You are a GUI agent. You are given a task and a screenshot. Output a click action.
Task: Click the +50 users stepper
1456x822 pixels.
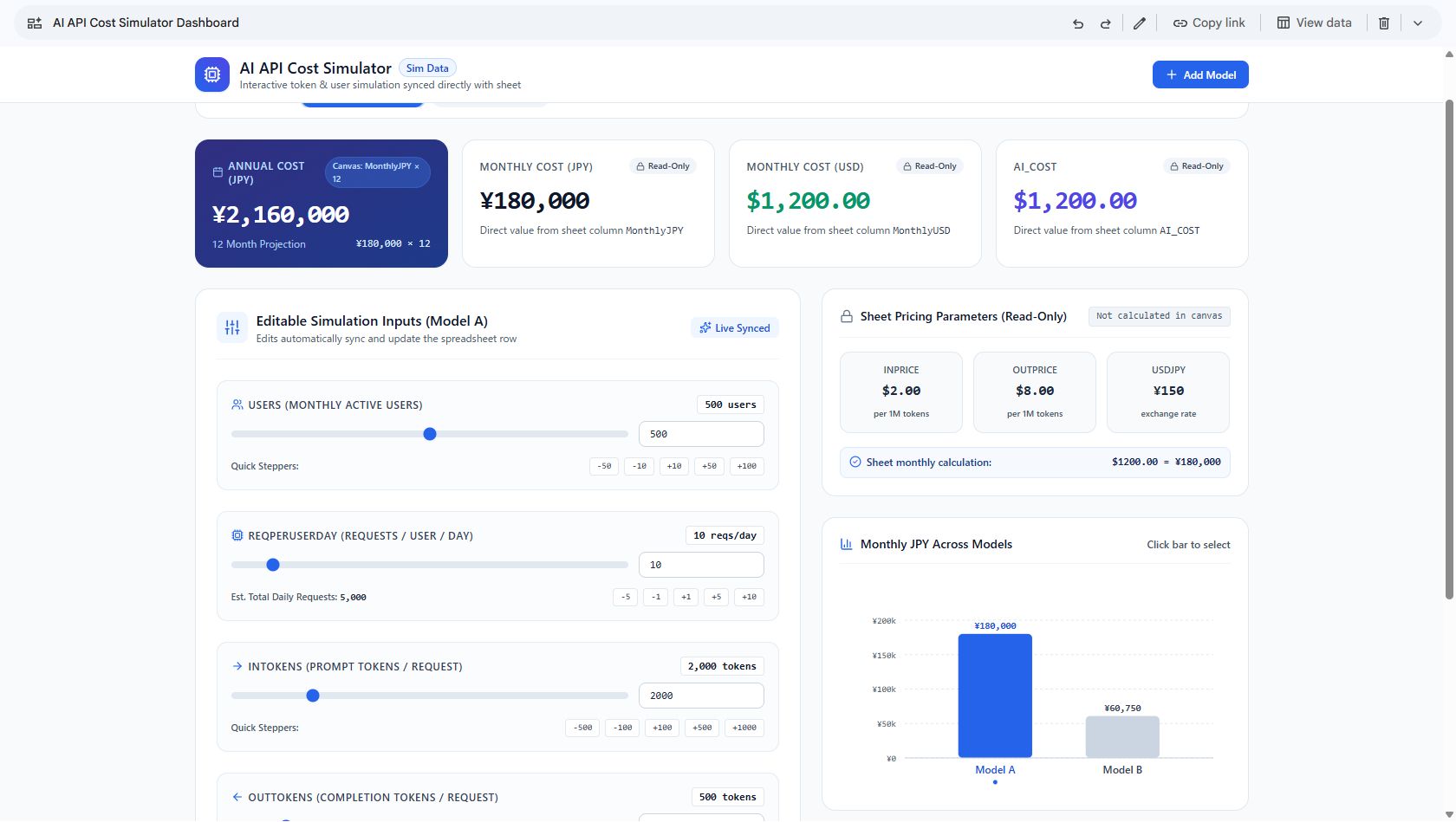[x=709, y=466]
